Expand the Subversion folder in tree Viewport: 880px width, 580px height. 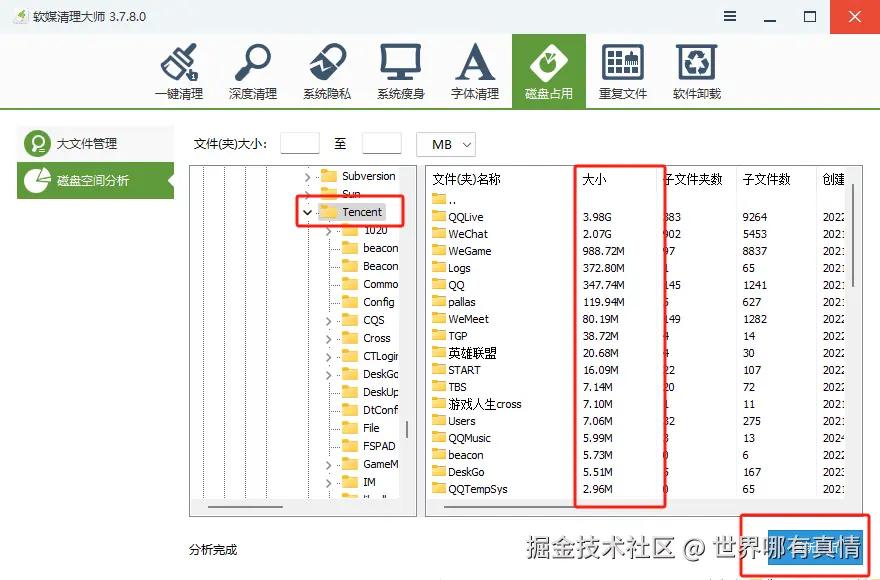307,177
